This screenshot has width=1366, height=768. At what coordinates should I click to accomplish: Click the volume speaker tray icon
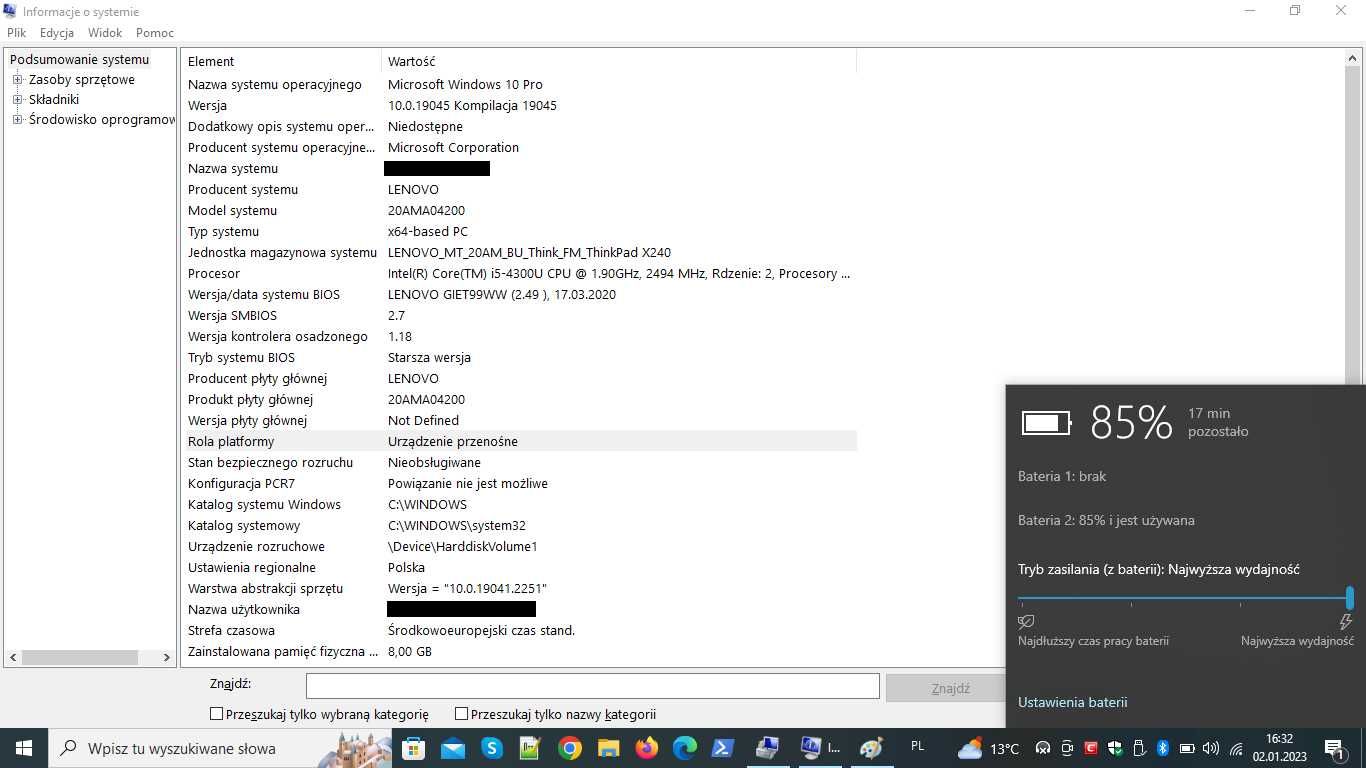pos(1211,748)
